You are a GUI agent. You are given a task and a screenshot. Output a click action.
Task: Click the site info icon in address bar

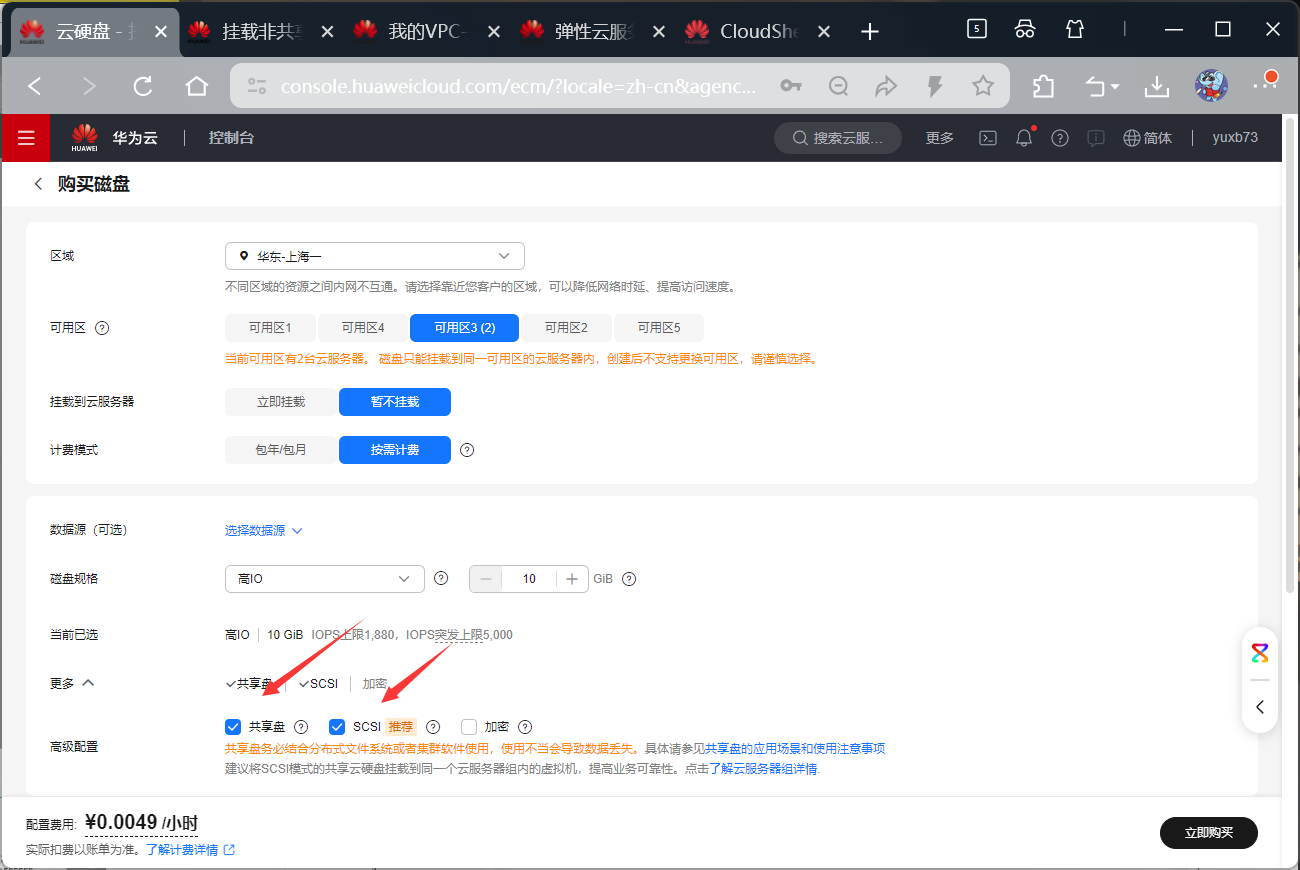pyautogui.click(x=257, y=86)
